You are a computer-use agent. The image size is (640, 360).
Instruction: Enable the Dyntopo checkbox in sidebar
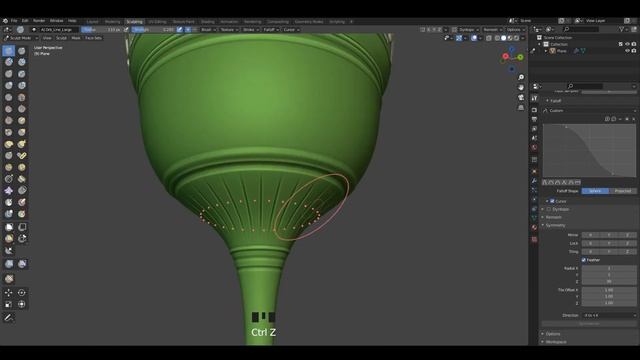[x=549, y=209]
